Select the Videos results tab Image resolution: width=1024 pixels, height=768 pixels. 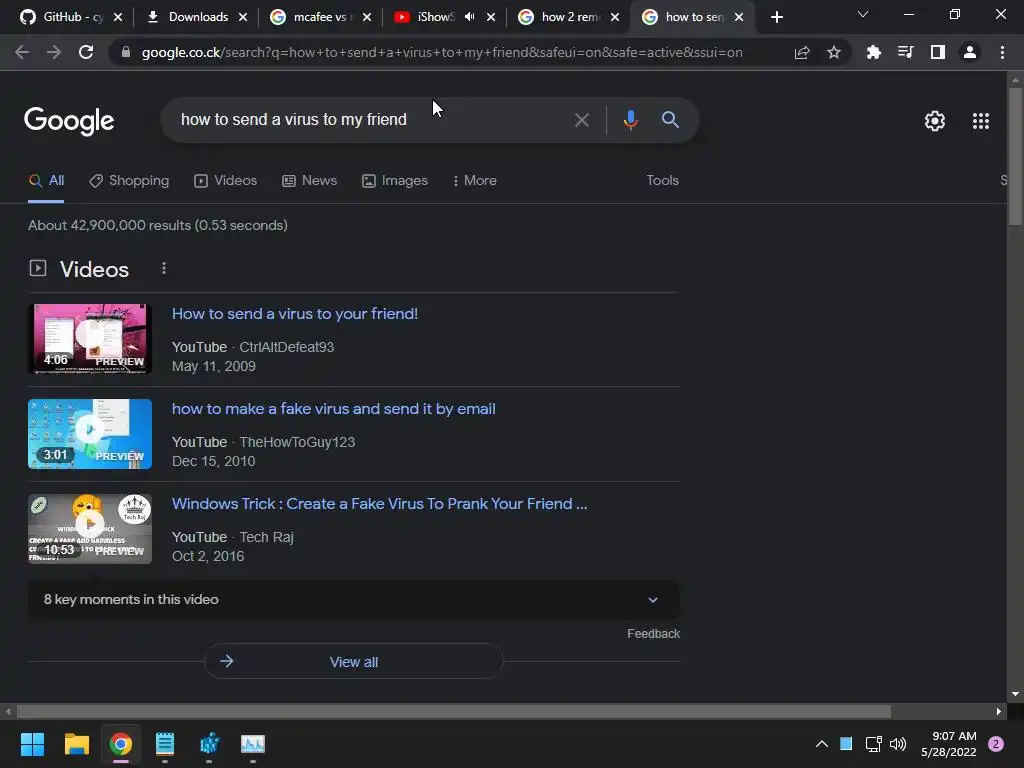226,181
